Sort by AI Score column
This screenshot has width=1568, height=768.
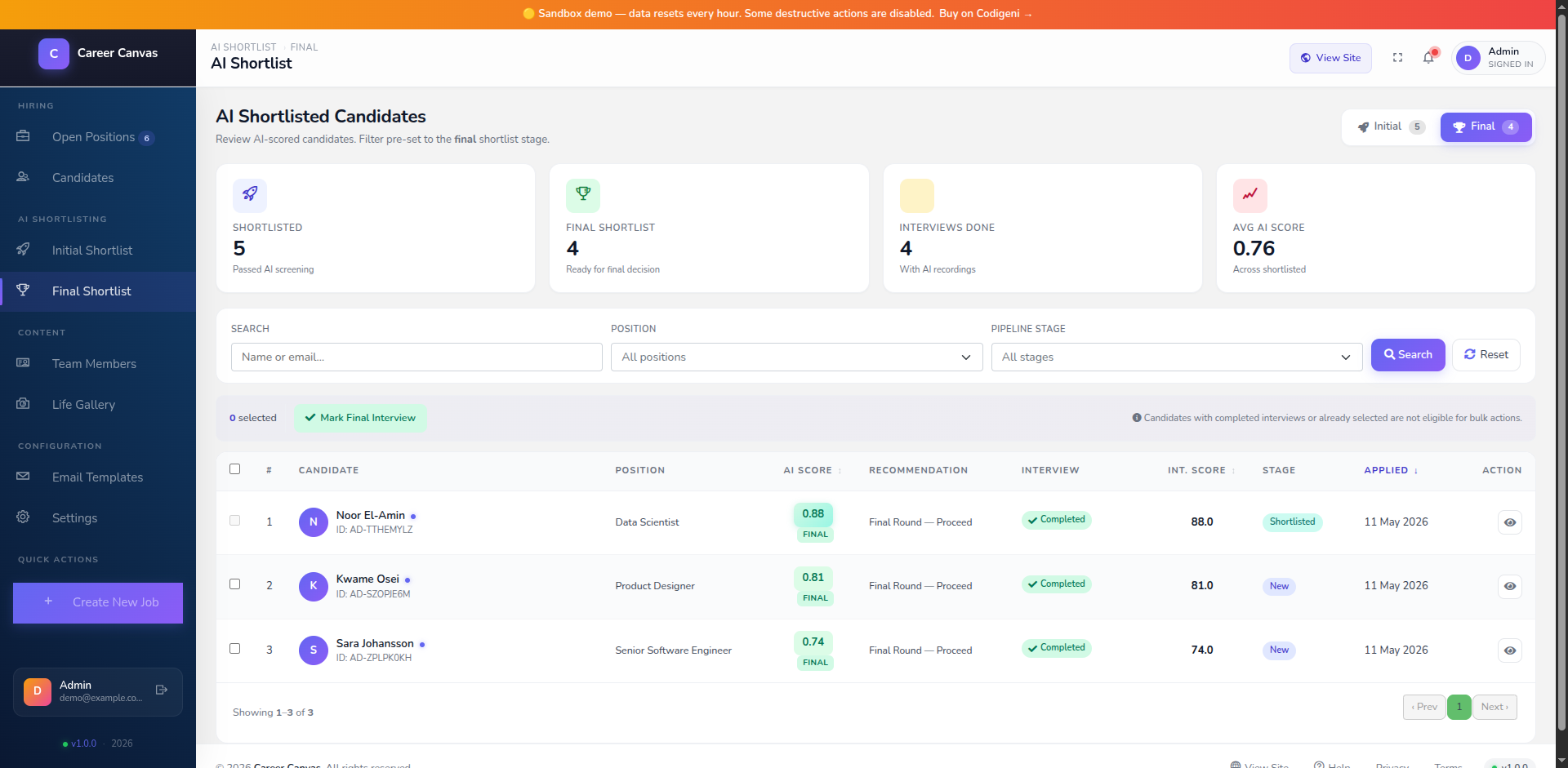click(812, 471)
